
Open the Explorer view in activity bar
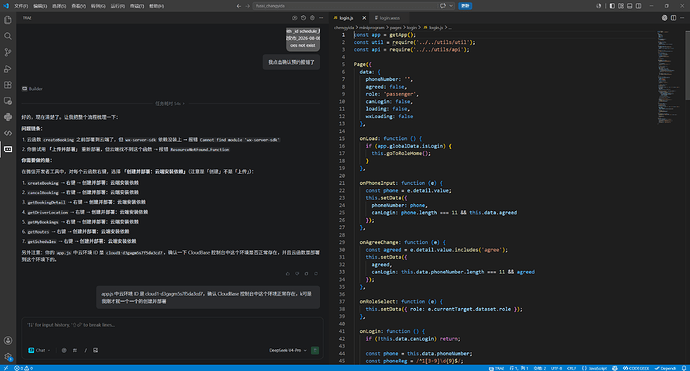pos(8,20)
